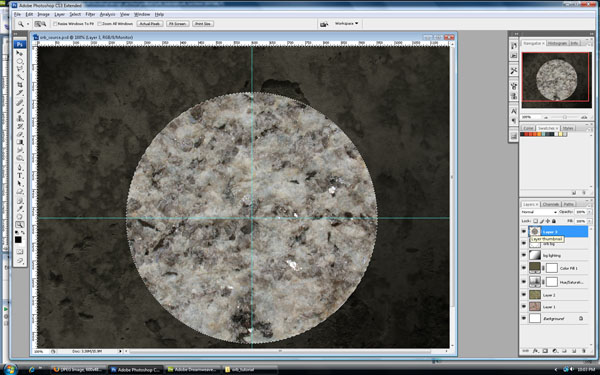
Task: Select the Healing Brush tool
Action: 20,103
